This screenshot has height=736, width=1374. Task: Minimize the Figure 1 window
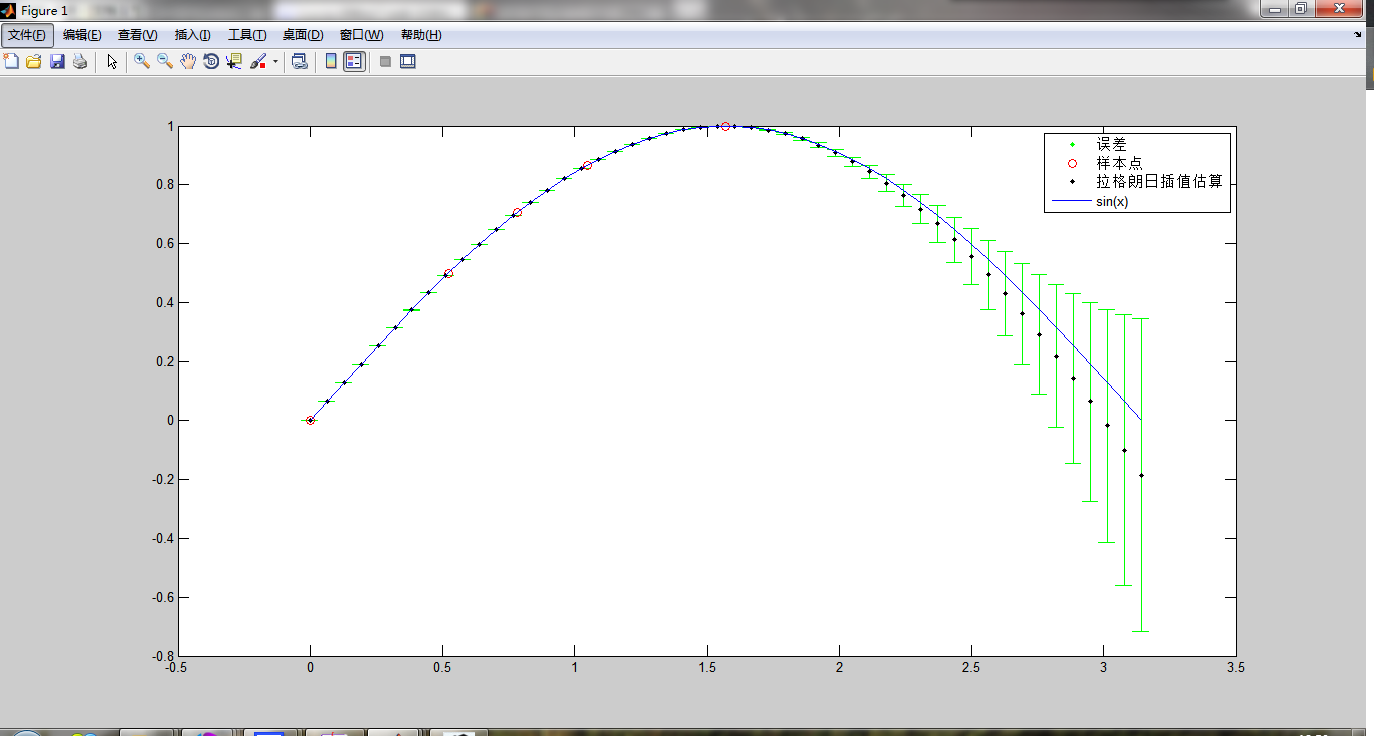(1273, 9)
